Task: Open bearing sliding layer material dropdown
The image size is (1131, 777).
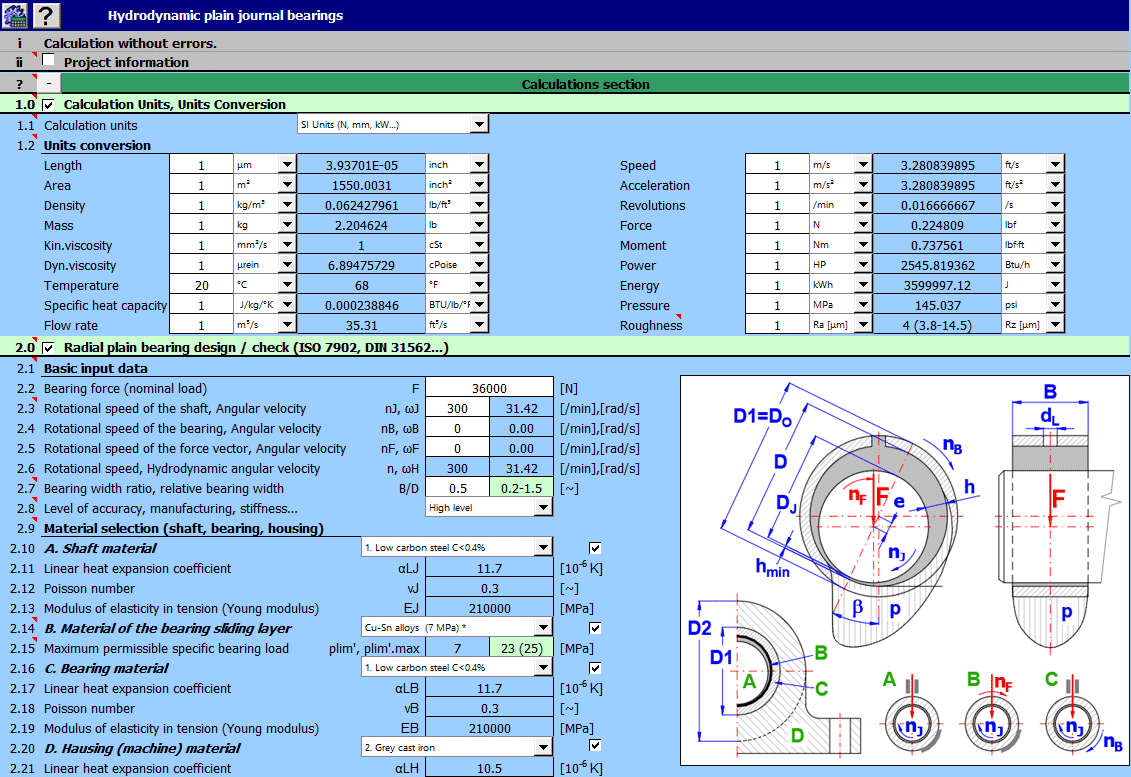Action: 542,628
